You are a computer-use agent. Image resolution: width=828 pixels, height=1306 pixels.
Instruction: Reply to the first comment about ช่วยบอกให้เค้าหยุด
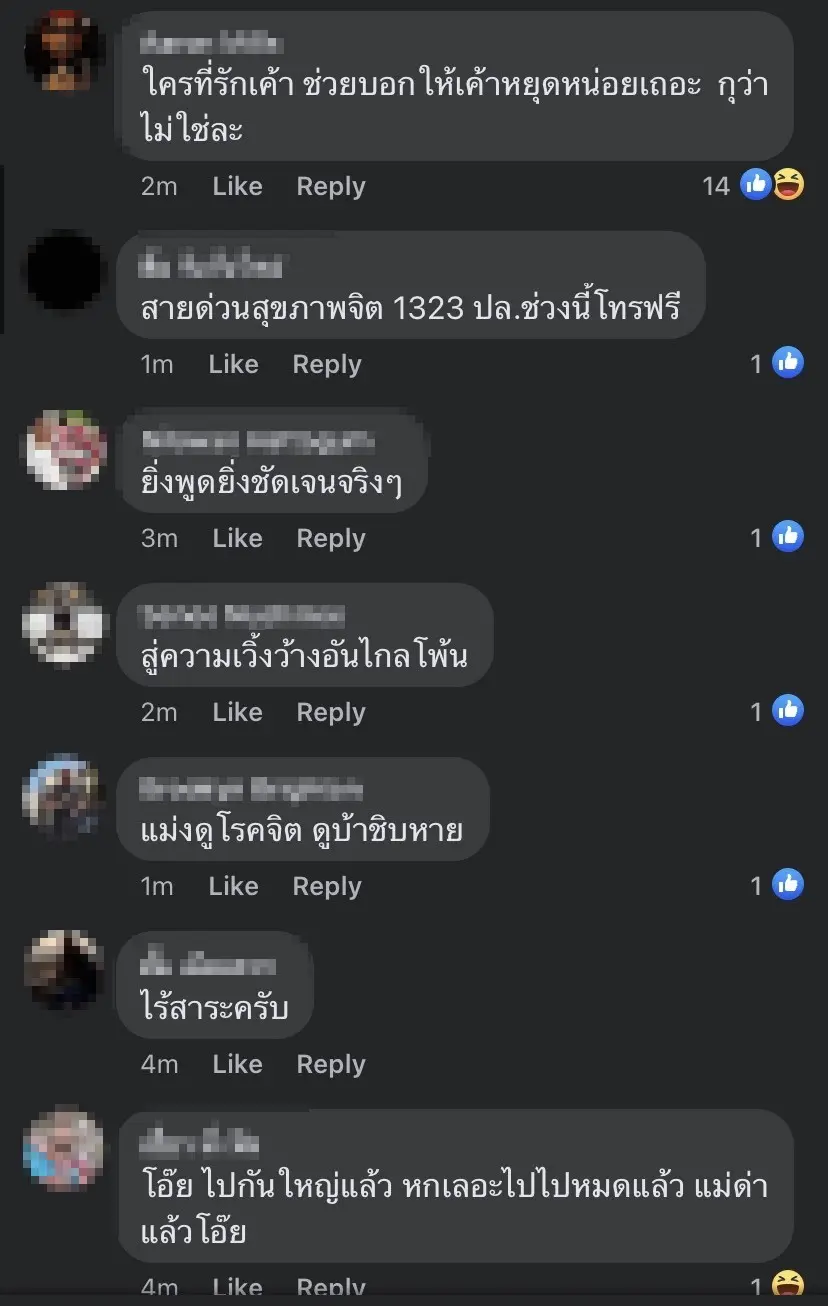point(331,186)
